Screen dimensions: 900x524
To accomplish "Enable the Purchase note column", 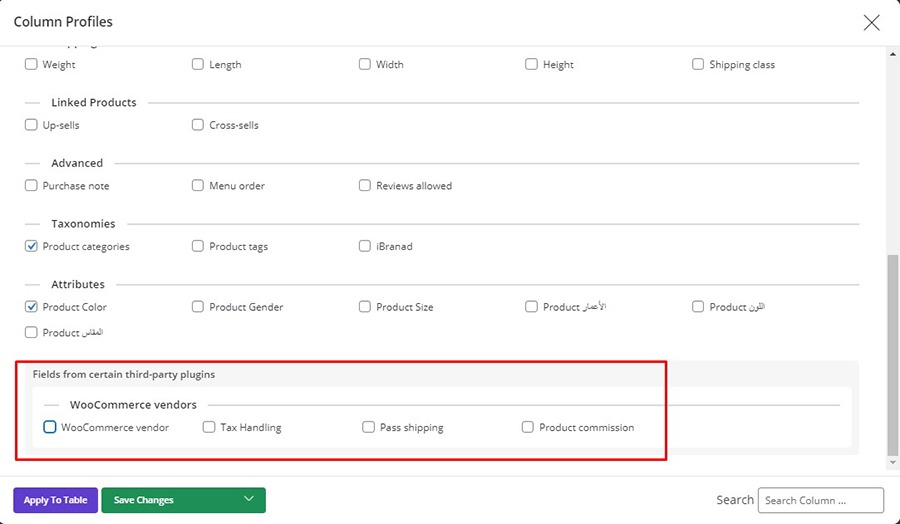I will [32, 185].
